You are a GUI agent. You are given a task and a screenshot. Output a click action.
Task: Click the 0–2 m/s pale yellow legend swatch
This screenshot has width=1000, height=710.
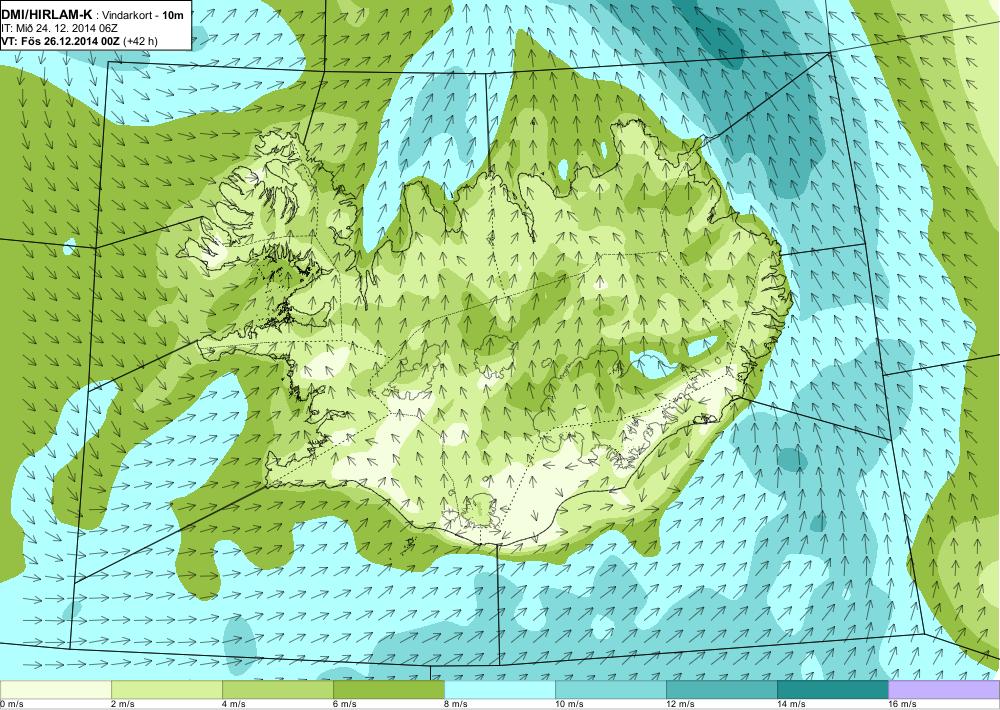click(55, 690)
